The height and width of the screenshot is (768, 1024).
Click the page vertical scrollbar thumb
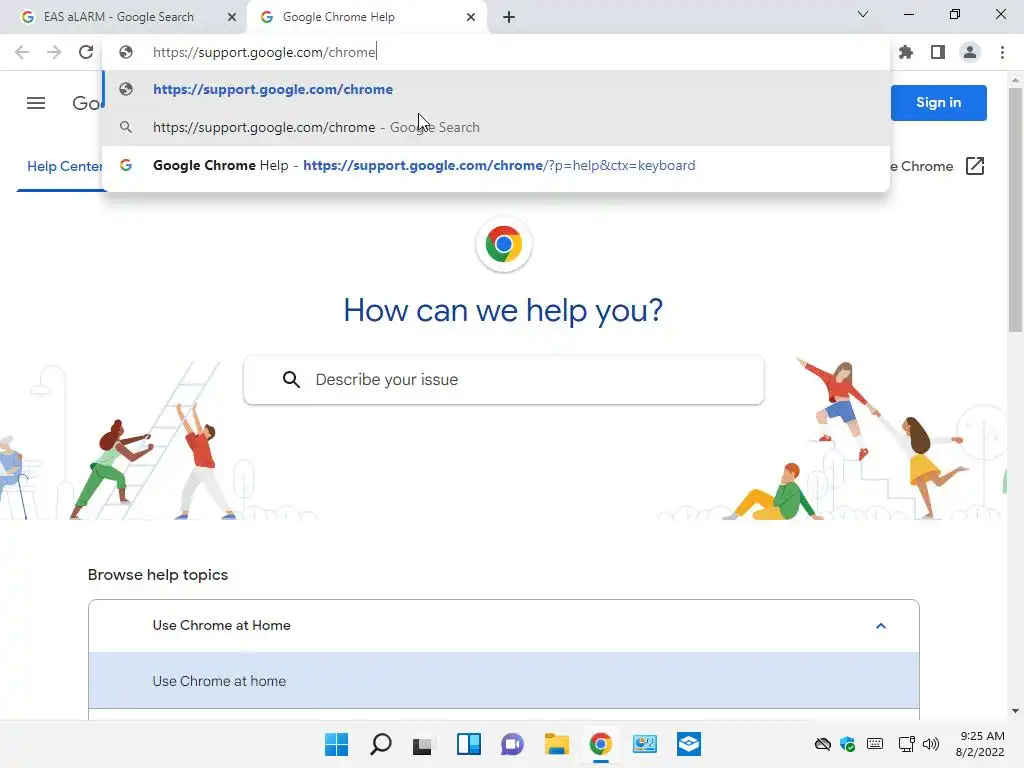pyautogui.click(x=1015, y=209)
